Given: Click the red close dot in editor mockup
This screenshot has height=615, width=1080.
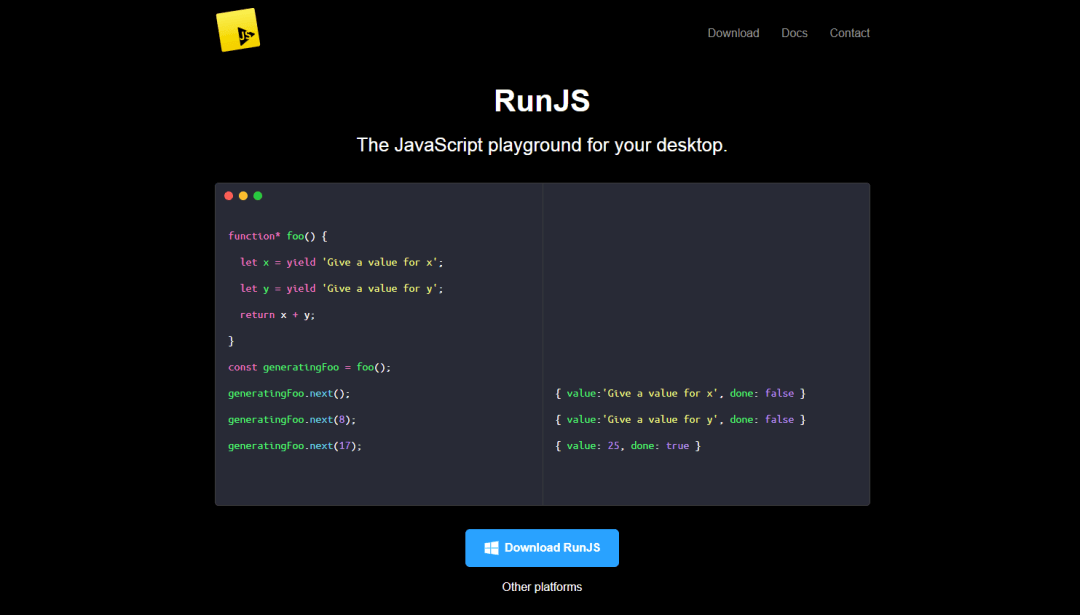Looking at the screenshot, I should coord(229,196).
